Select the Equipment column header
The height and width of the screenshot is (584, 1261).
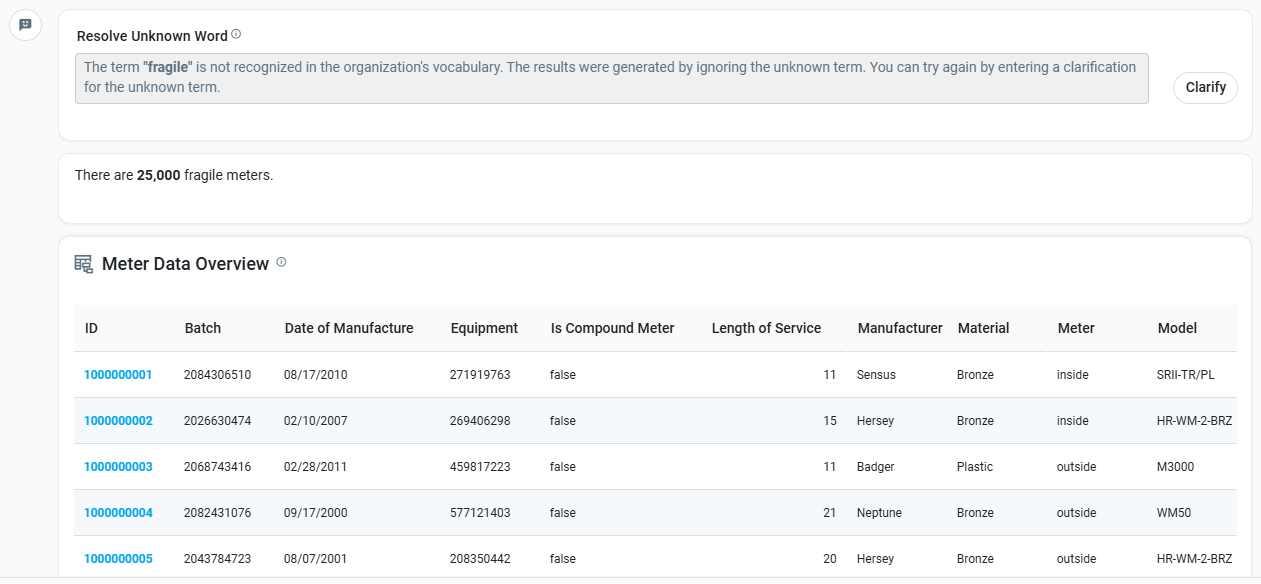coord(484,328)
